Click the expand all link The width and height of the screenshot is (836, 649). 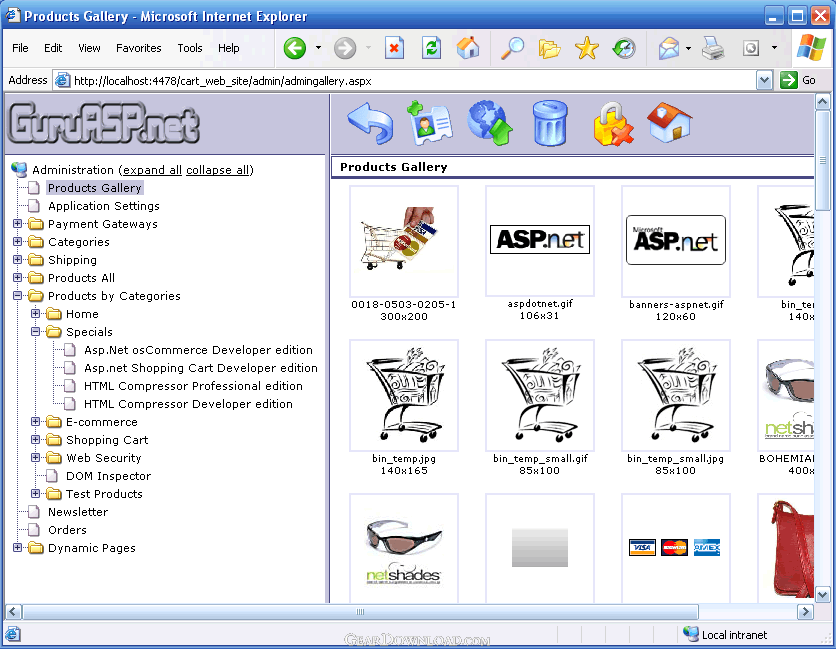pyautogui.click(x=152, y=170)
